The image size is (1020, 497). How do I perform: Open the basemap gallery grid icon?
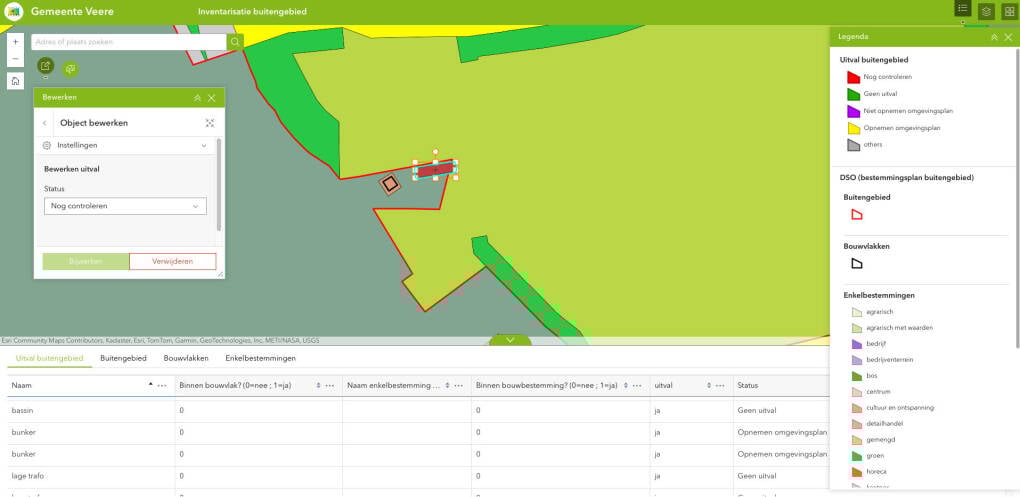tap(1008, 11)
